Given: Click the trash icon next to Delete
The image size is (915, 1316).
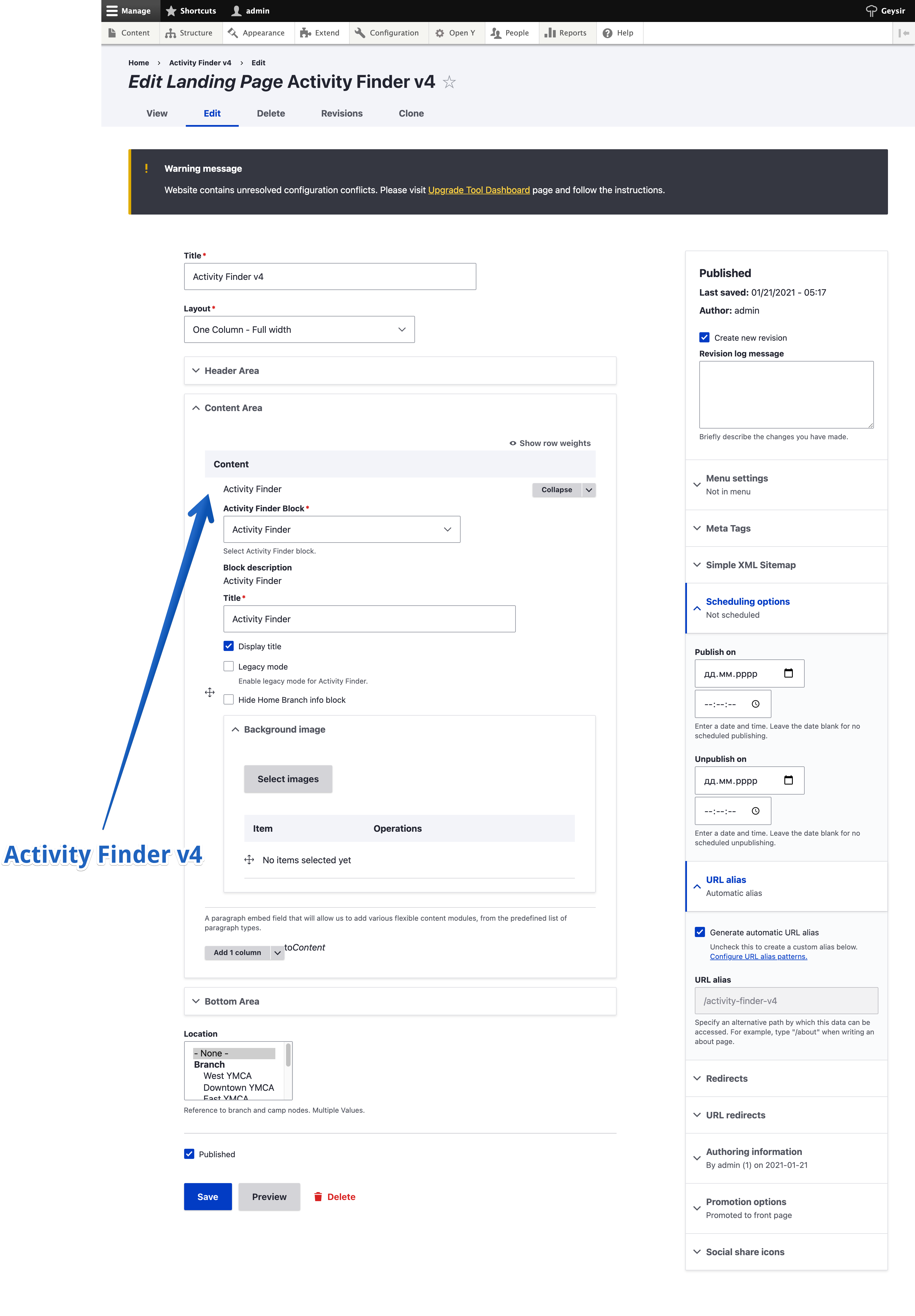Looking at the screenshot, I should [318, 1197].
